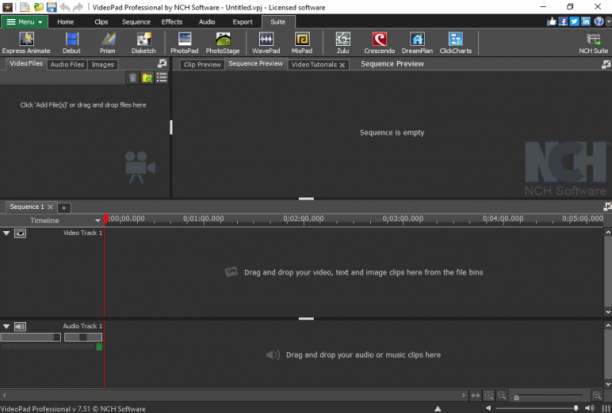Launch Disketch disc label tool

(144, 43)
